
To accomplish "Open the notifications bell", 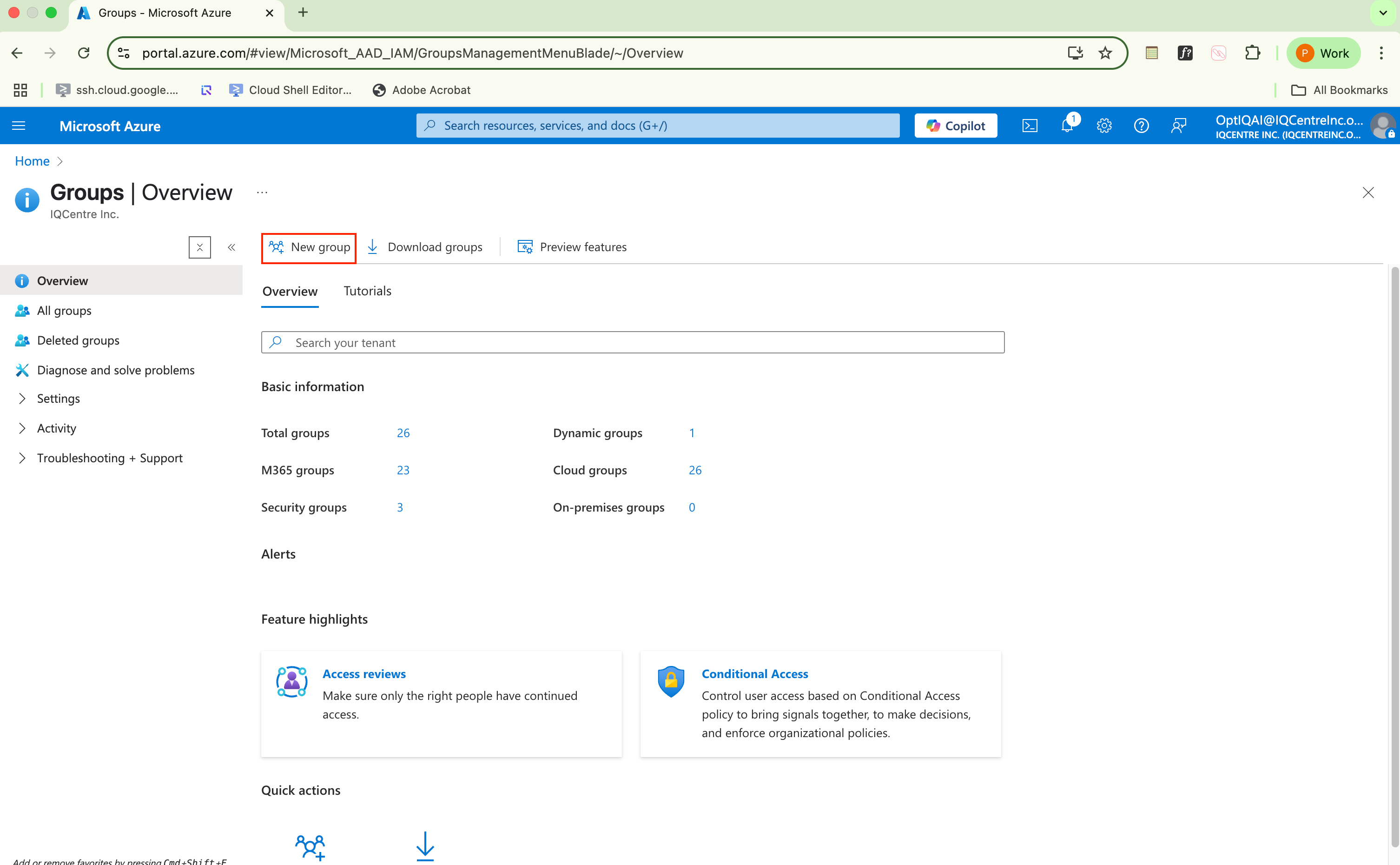I will [x=1067, y=125].
